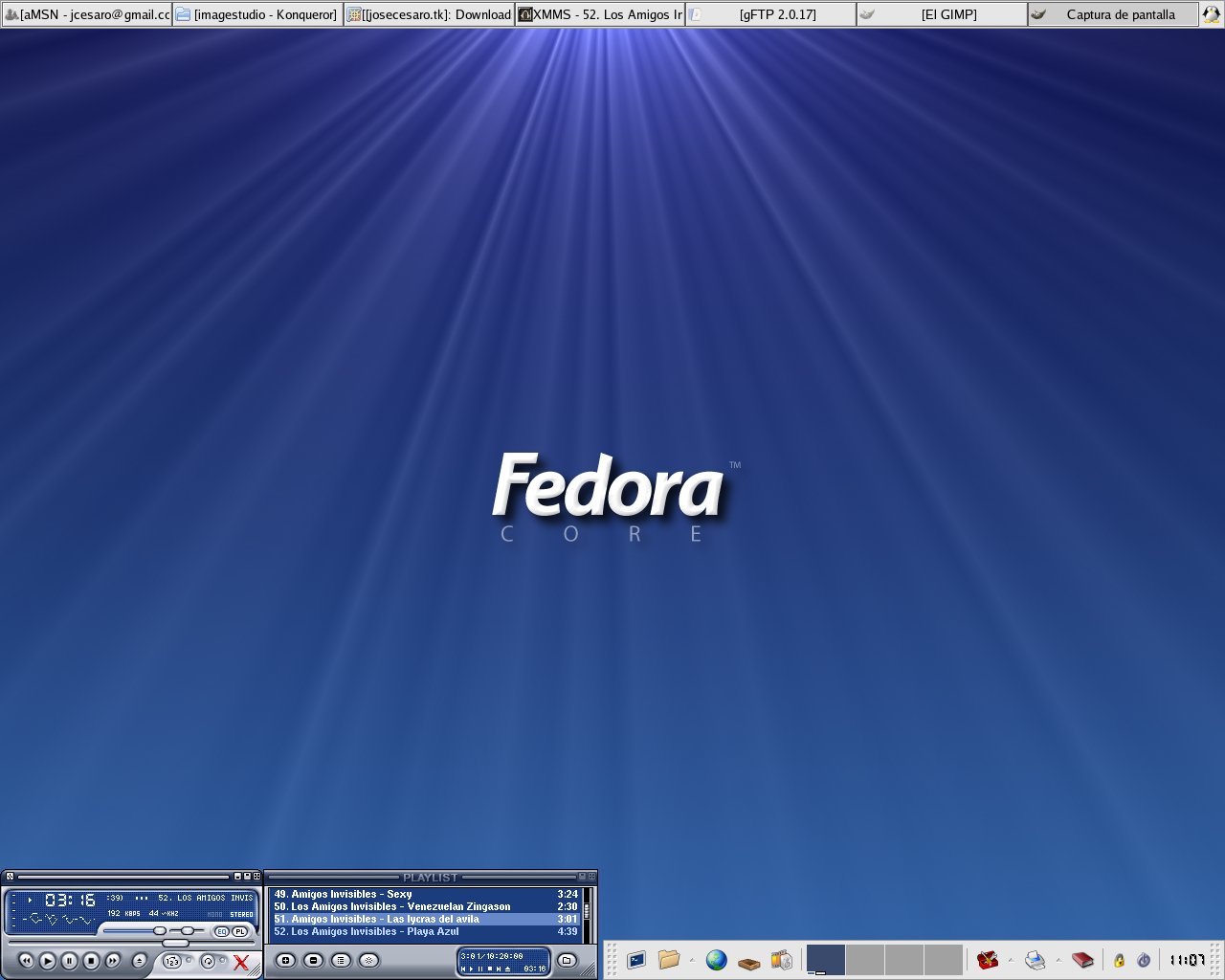Open the red toolbox settings icon
This screenshot has height=980, width=1225.
(988, 960)
